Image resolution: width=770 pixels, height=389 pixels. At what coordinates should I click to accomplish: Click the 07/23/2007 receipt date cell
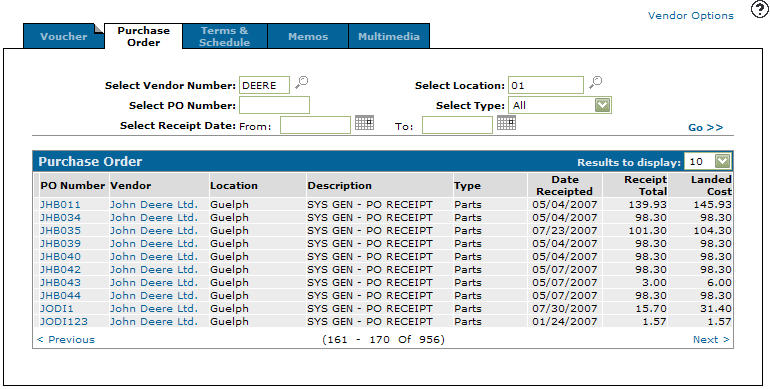tap(565, 230)
